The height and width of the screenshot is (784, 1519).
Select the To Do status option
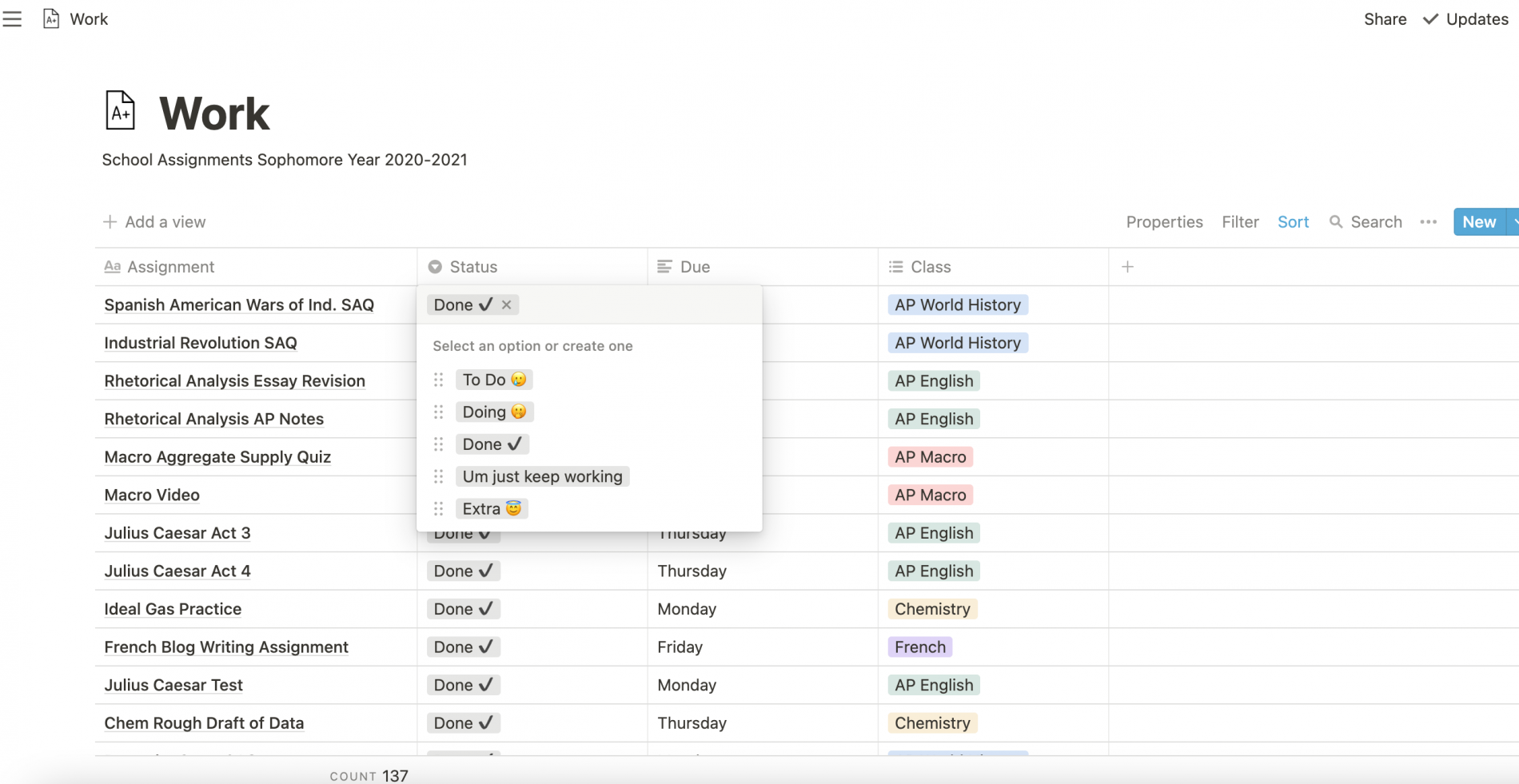494,380
